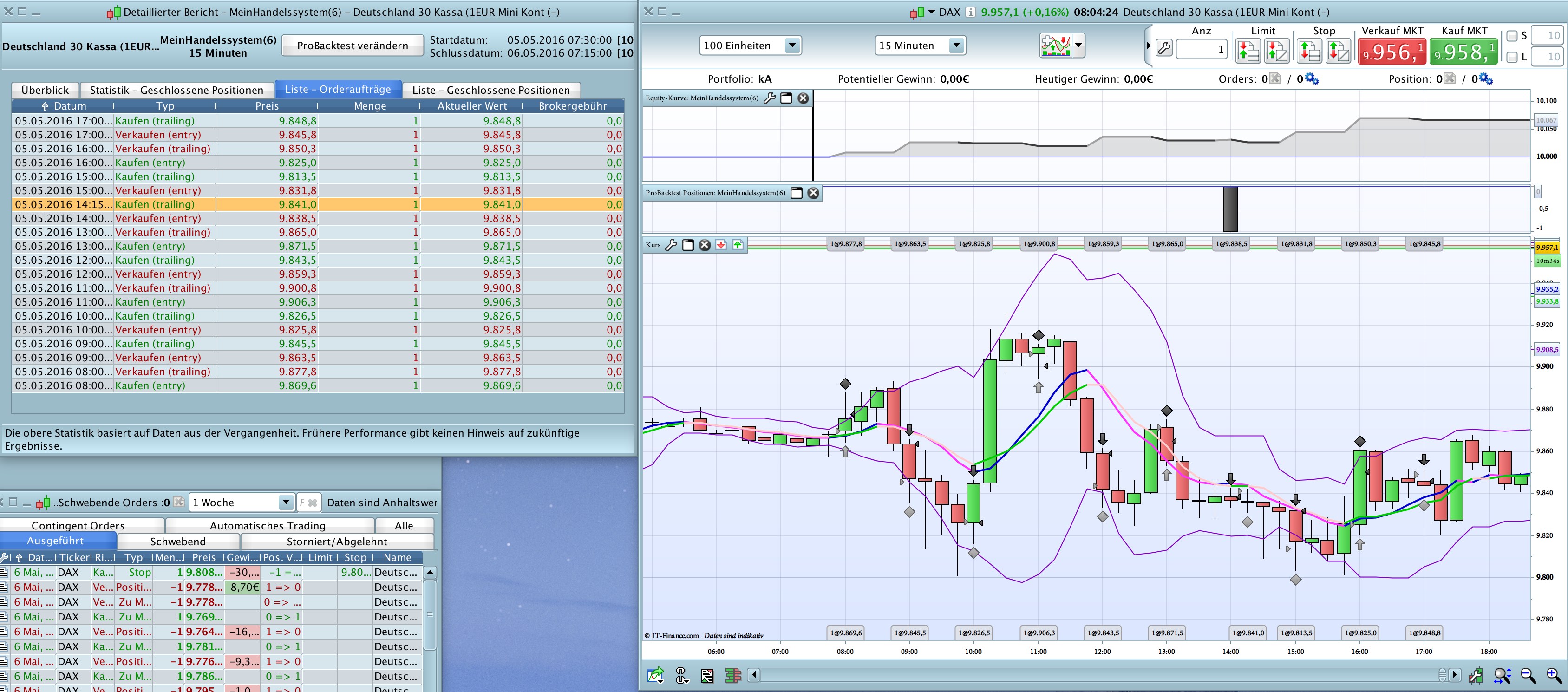The height and width of the screenshot is (692, 1568).
Task: Open Equity-Kurve wrench settings
Action: coord(770,98)
